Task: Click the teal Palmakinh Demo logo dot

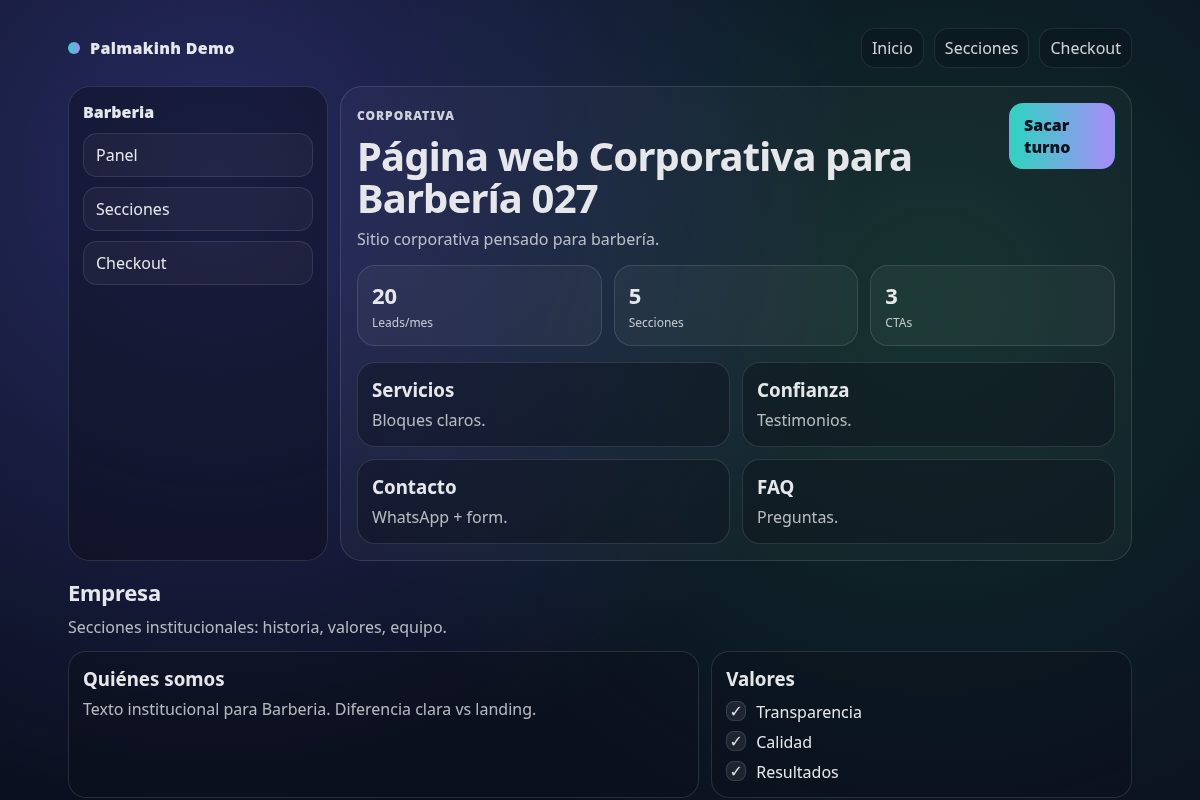Action: [x=73, y=48]
